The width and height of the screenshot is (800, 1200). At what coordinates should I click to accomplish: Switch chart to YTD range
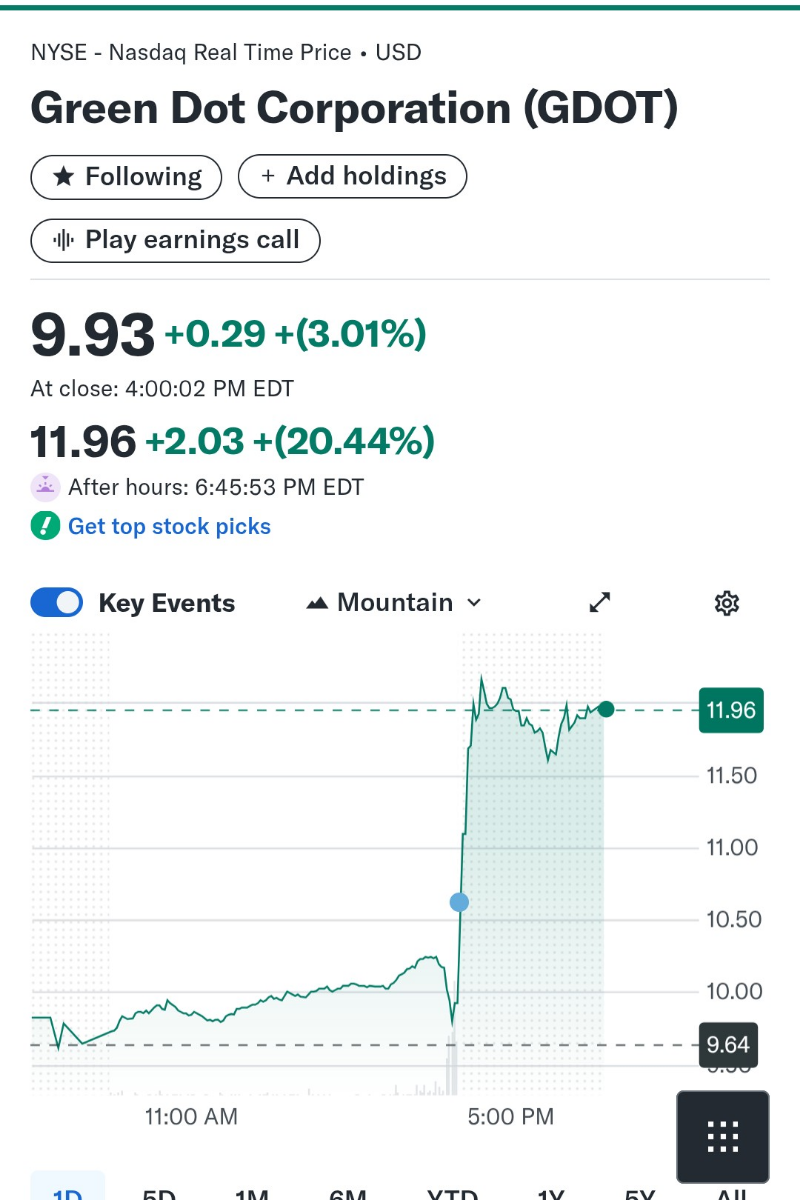pos(452,1192)
